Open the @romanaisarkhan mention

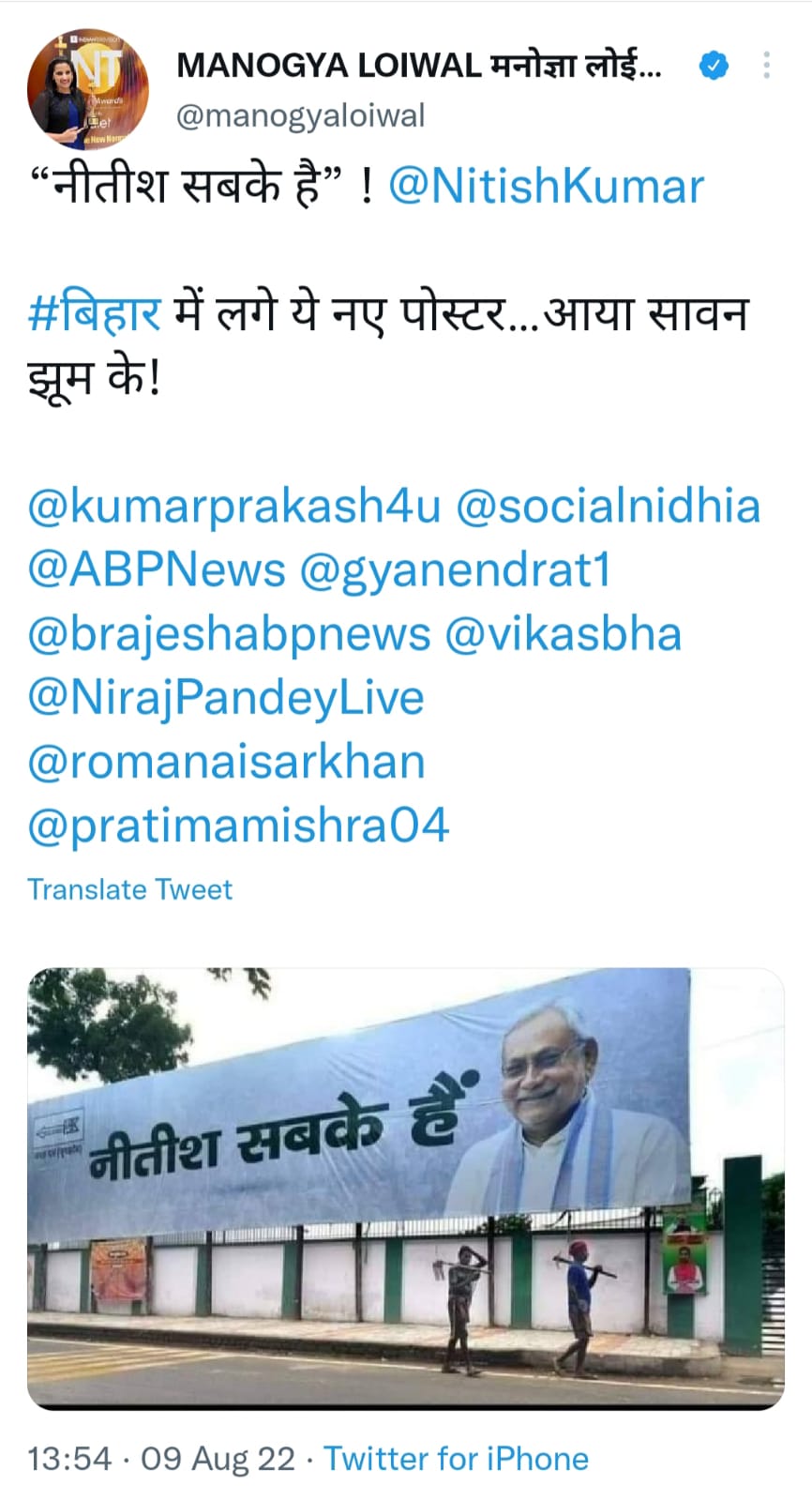point(226,762)
